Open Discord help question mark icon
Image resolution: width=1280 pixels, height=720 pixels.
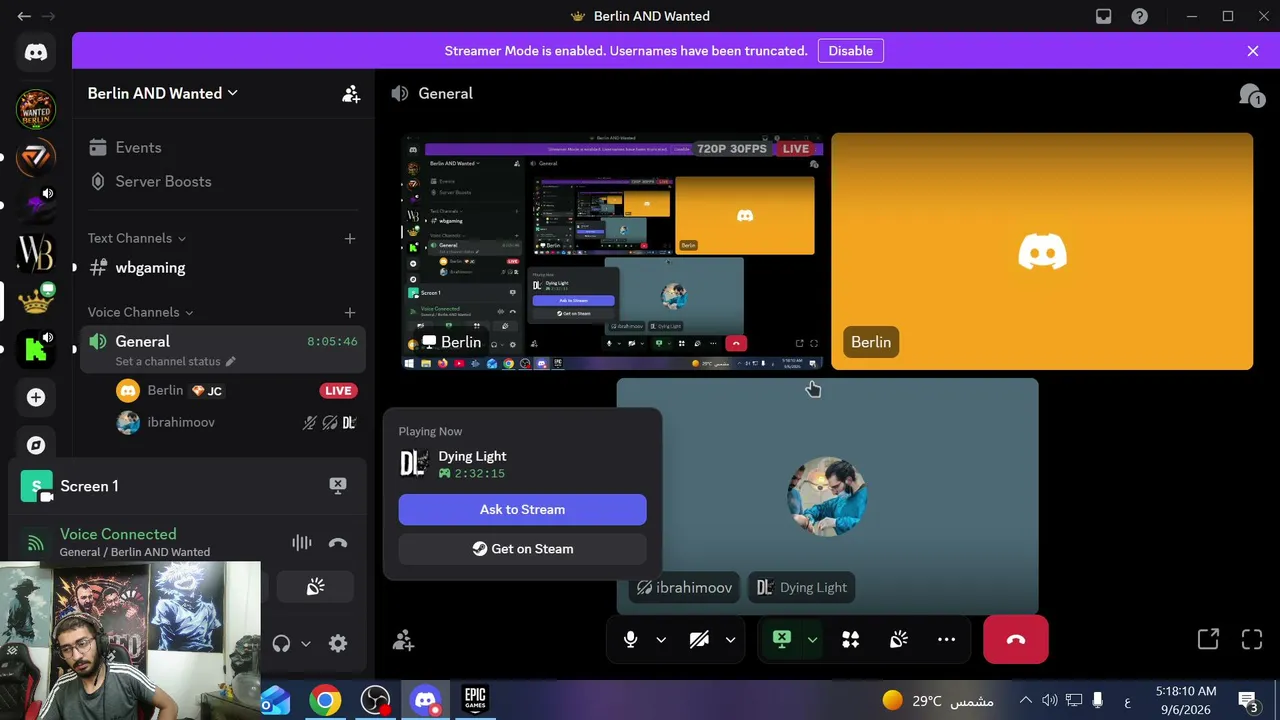[1139, 16]
